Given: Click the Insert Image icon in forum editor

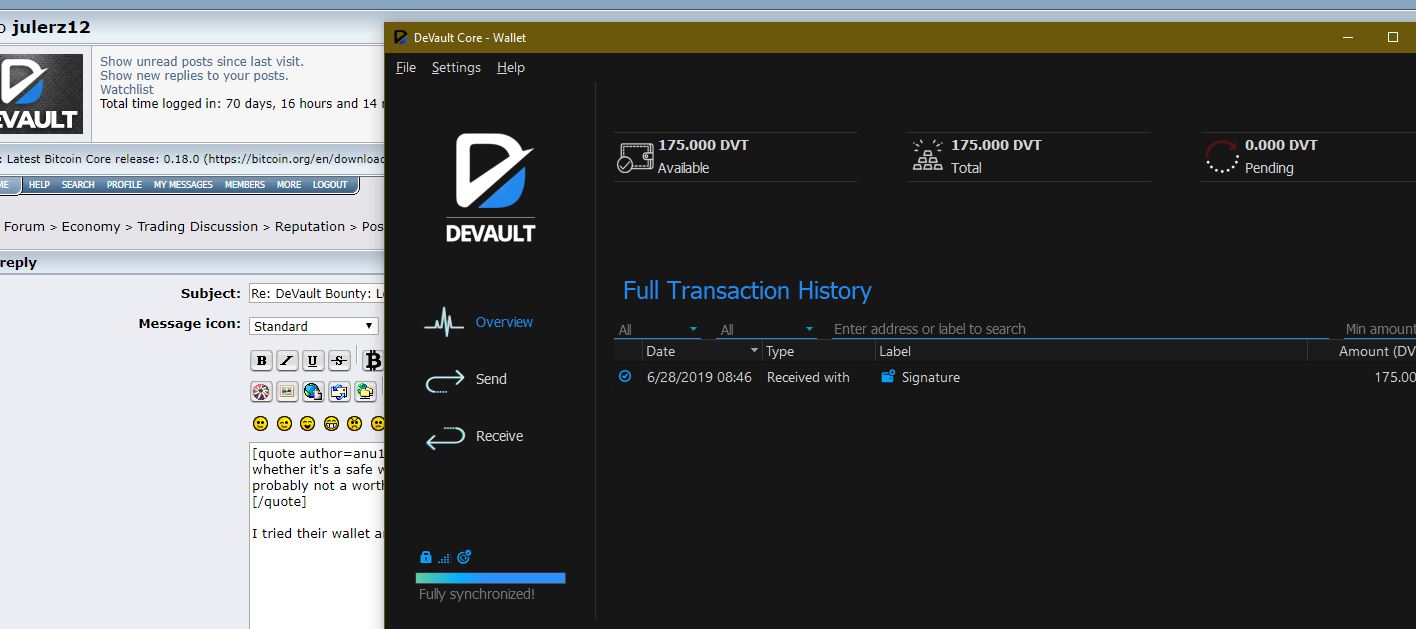Looking at the screenshot, I should point(287,391).
